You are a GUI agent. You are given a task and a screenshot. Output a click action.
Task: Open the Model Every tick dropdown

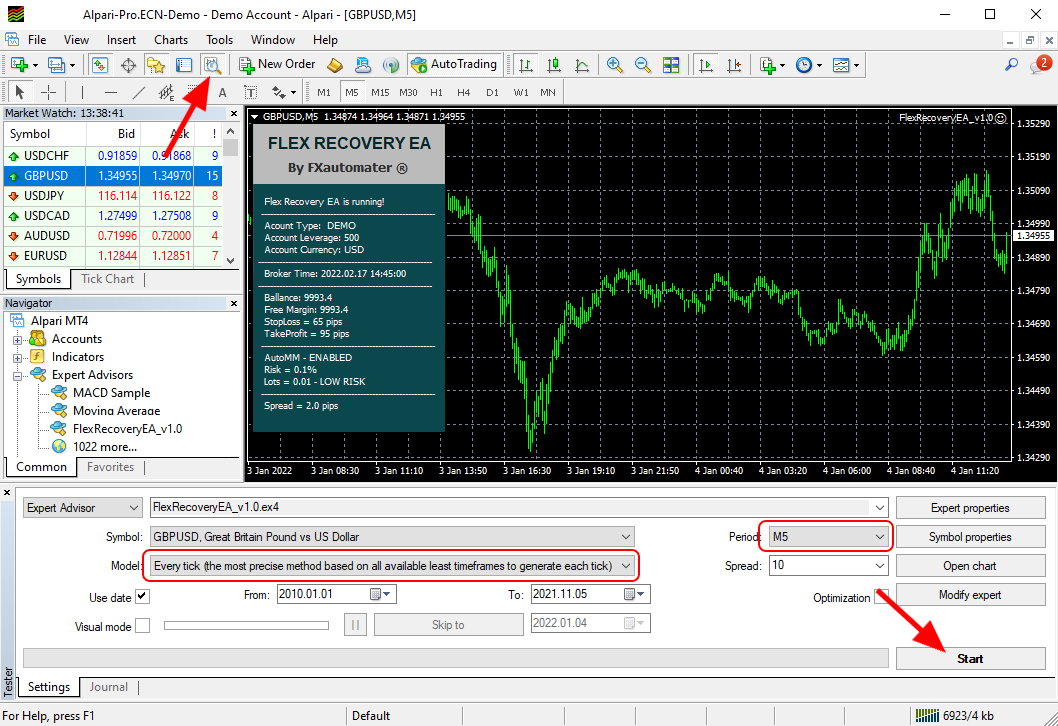pos(392,565)
